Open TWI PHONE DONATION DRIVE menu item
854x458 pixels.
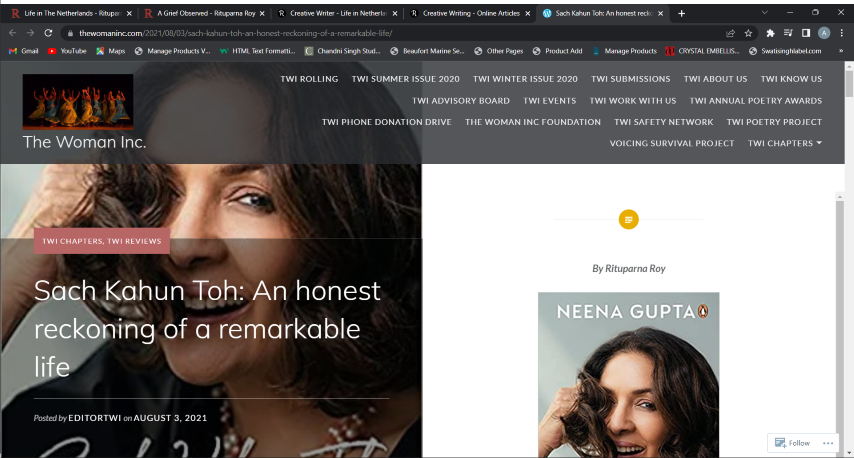pos(387,122)
